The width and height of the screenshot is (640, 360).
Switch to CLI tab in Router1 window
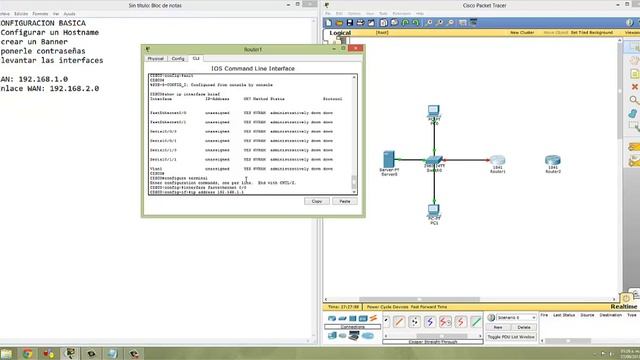click(196, 59)
